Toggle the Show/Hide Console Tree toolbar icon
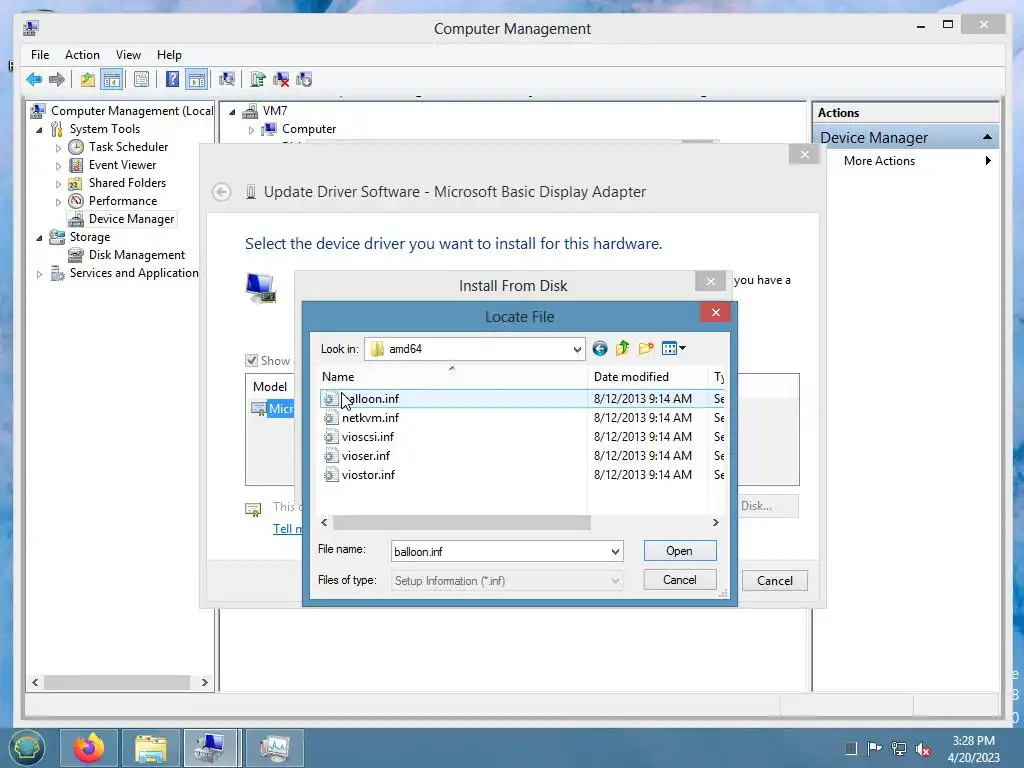 click(x=112, y=80)
